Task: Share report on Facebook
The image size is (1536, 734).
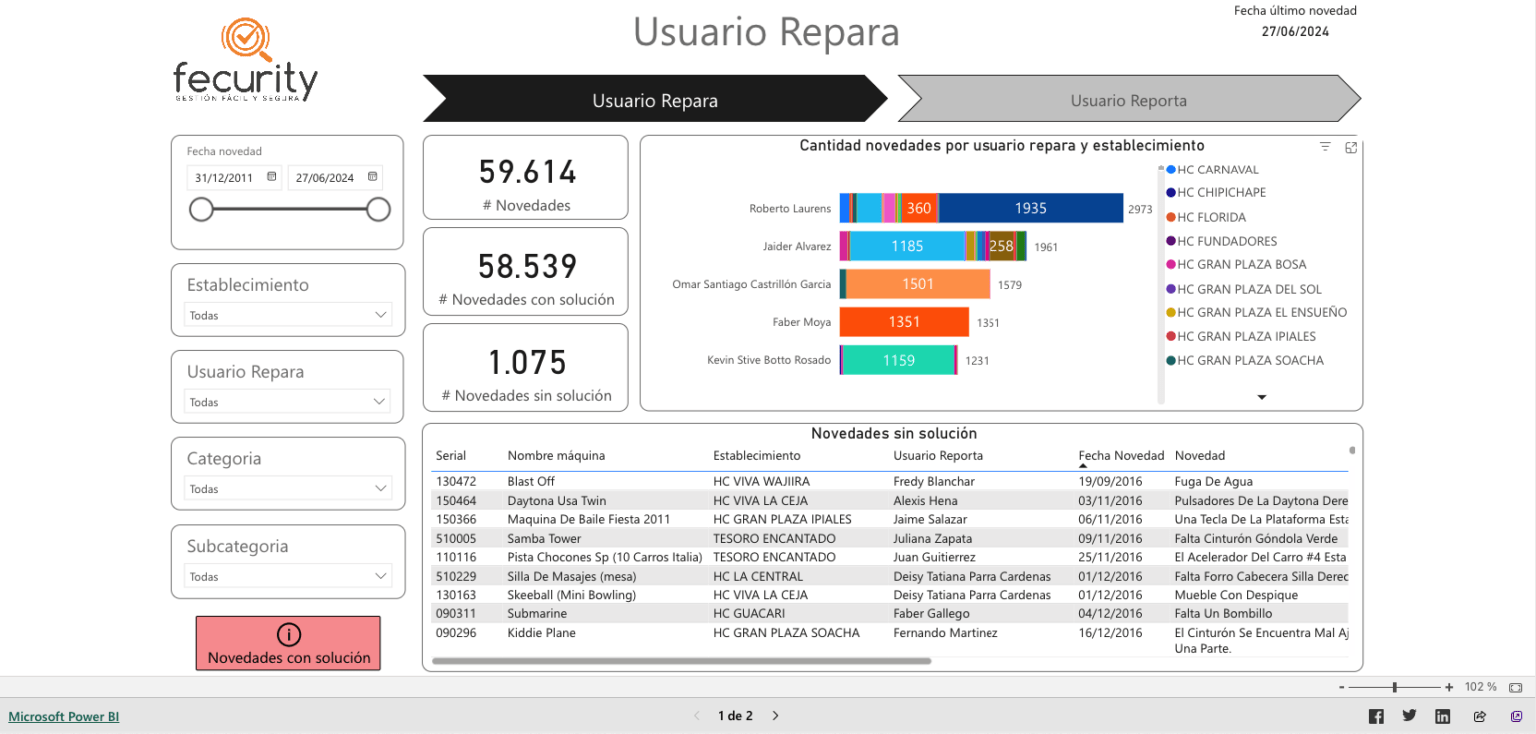Action: [1376, 716]
